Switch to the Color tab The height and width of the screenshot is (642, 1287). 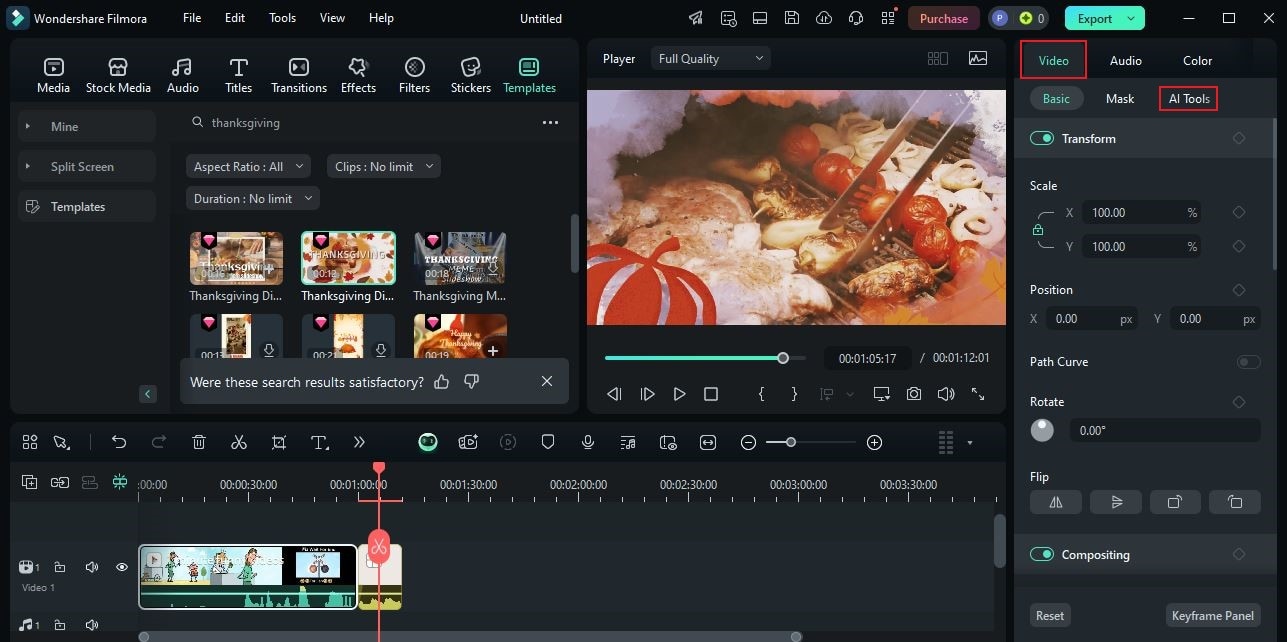[1197, 61]
